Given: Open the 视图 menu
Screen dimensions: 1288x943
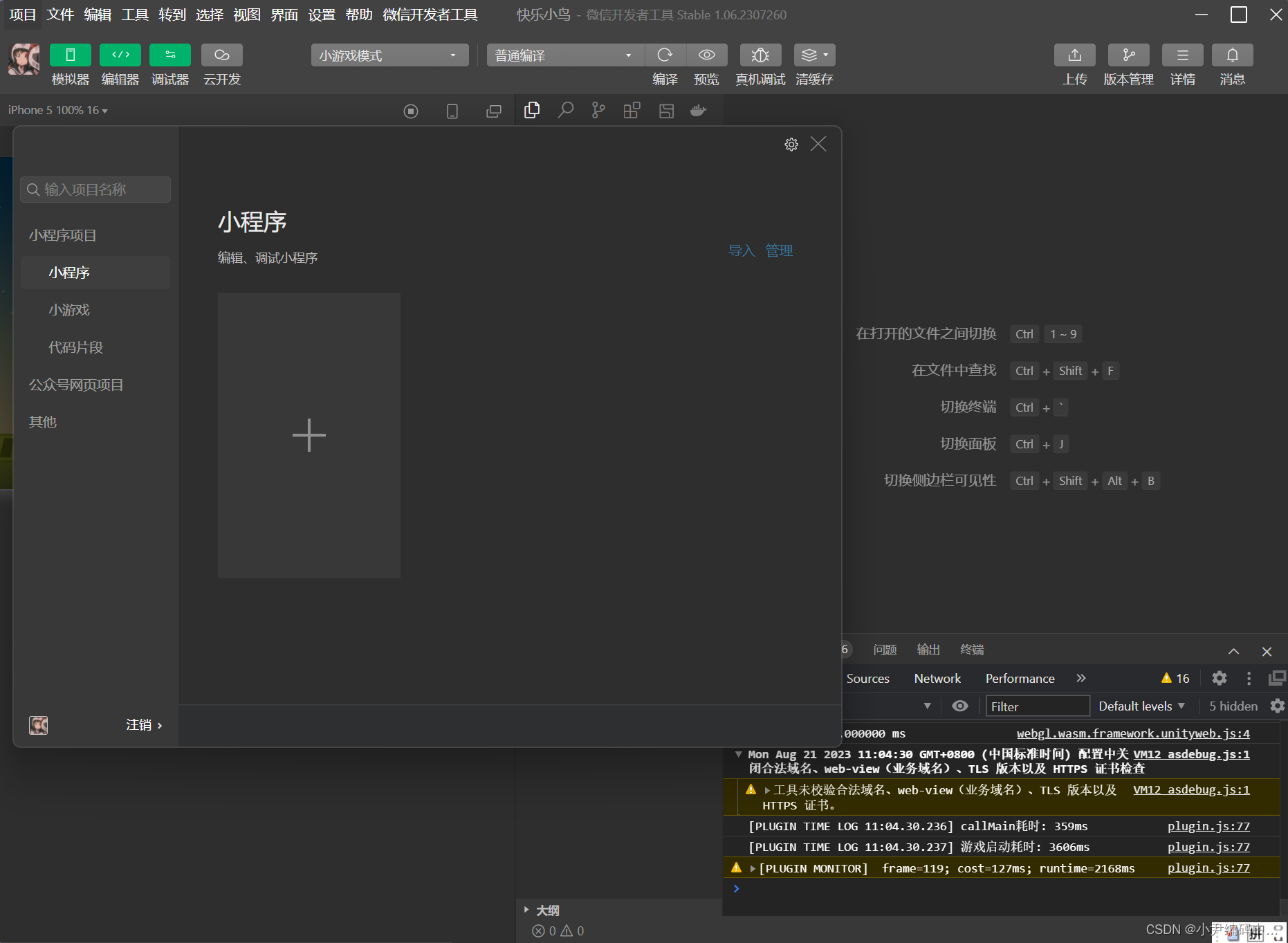Looking at the screenshot, I should pos(247,15).
